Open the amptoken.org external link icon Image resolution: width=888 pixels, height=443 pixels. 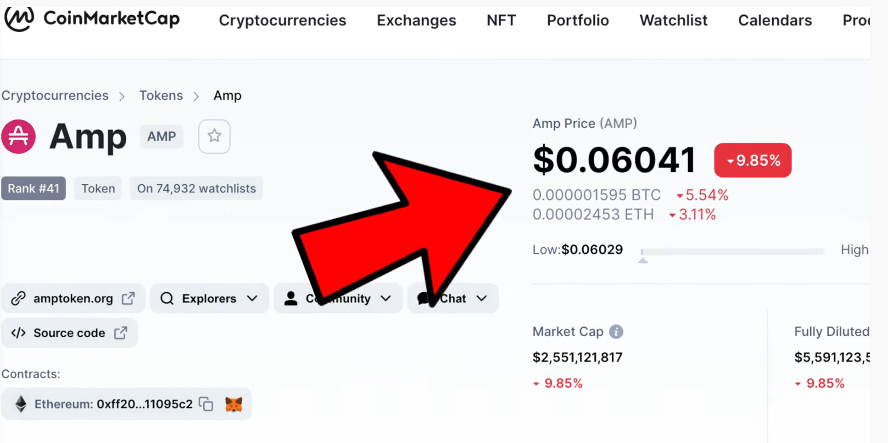click(129, 298)
